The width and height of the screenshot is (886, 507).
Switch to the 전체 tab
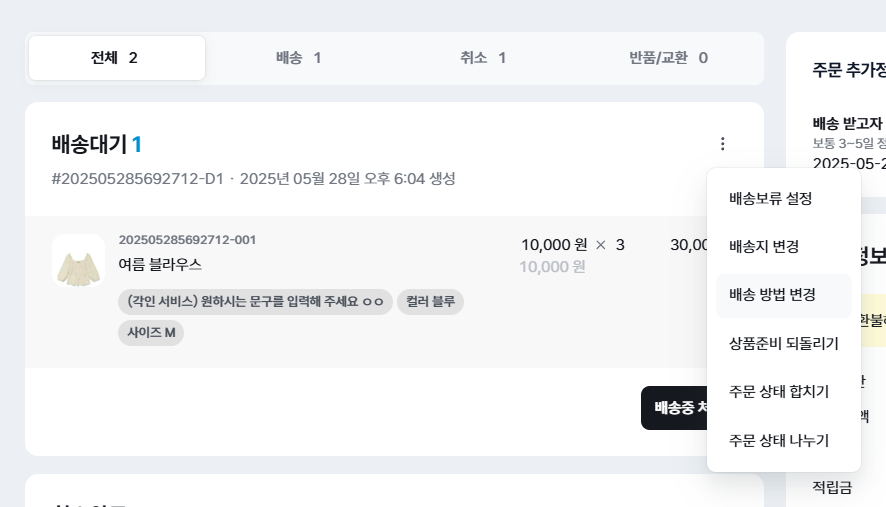point(116,58)
